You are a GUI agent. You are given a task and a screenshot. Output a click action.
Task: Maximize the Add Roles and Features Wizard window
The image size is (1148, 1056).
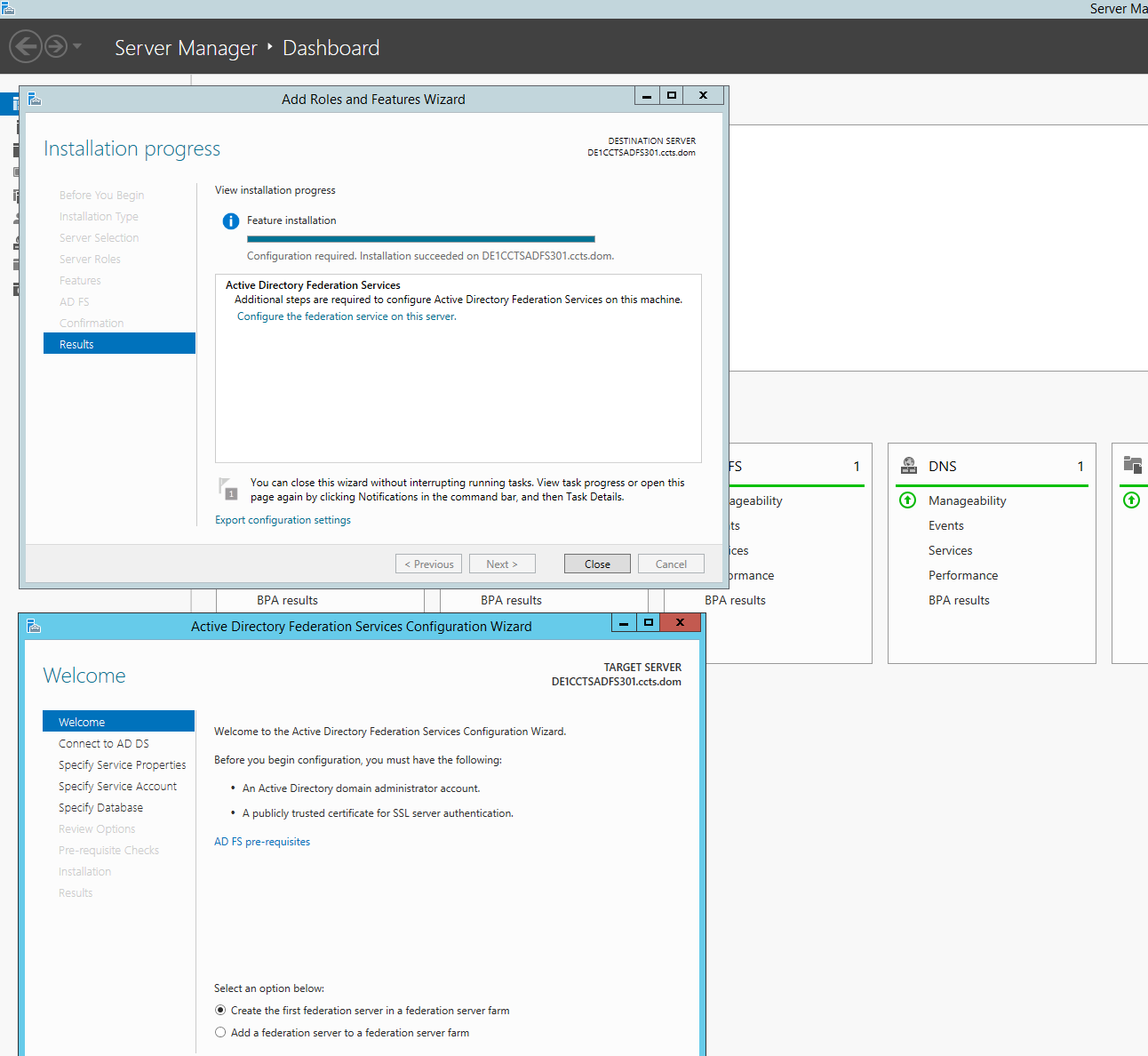(672, 95)
